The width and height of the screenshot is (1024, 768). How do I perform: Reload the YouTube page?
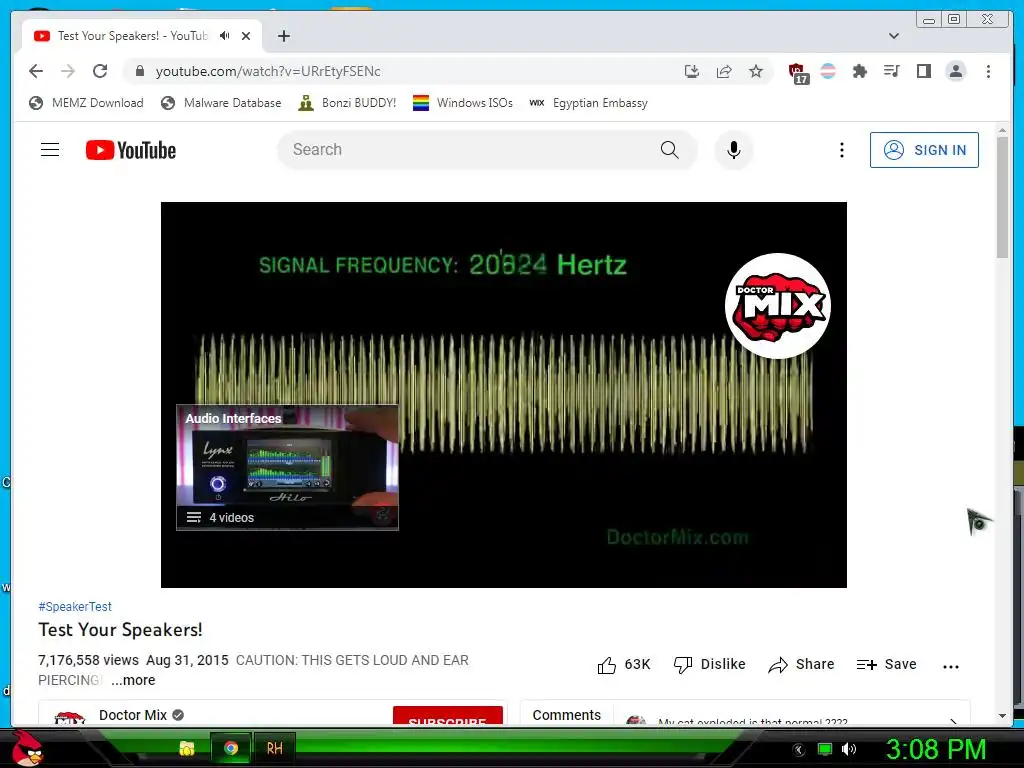pos(100,71)
